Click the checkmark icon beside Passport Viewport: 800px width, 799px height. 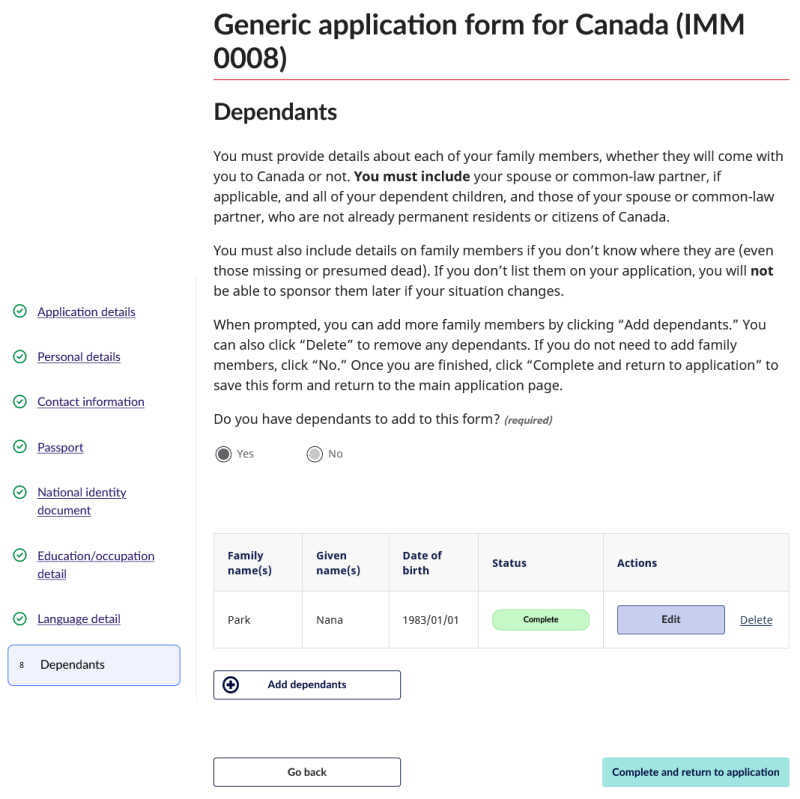coord(20,447)
